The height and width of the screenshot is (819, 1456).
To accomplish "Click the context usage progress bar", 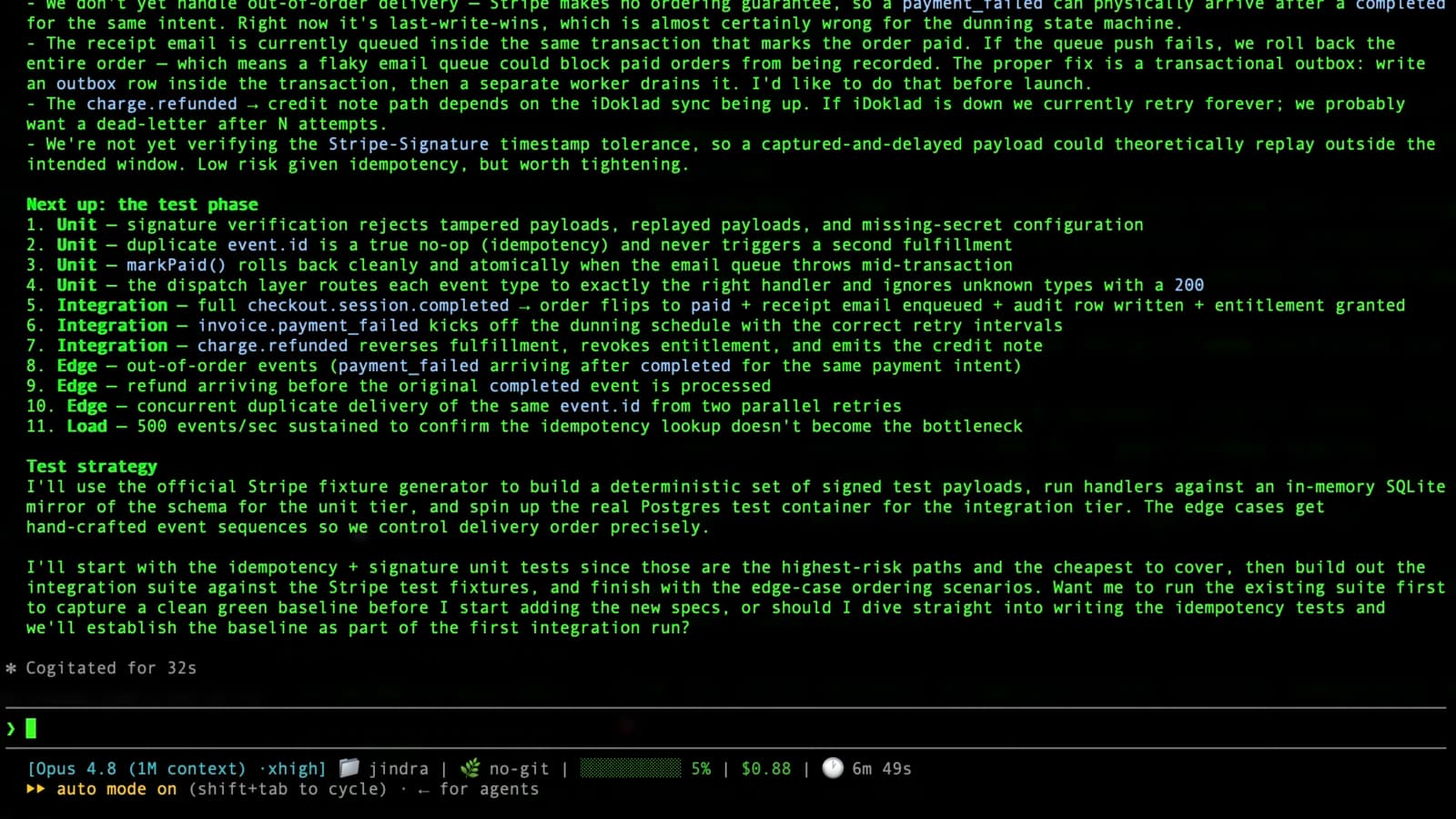I will click(630, 768).
